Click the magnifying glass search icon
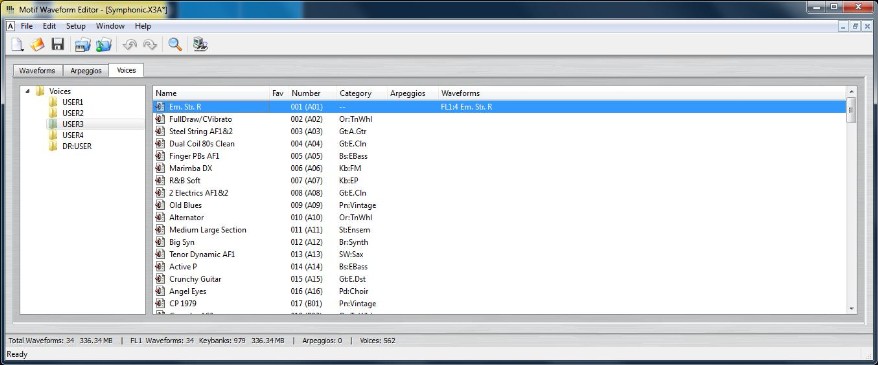 coord(175,44)
